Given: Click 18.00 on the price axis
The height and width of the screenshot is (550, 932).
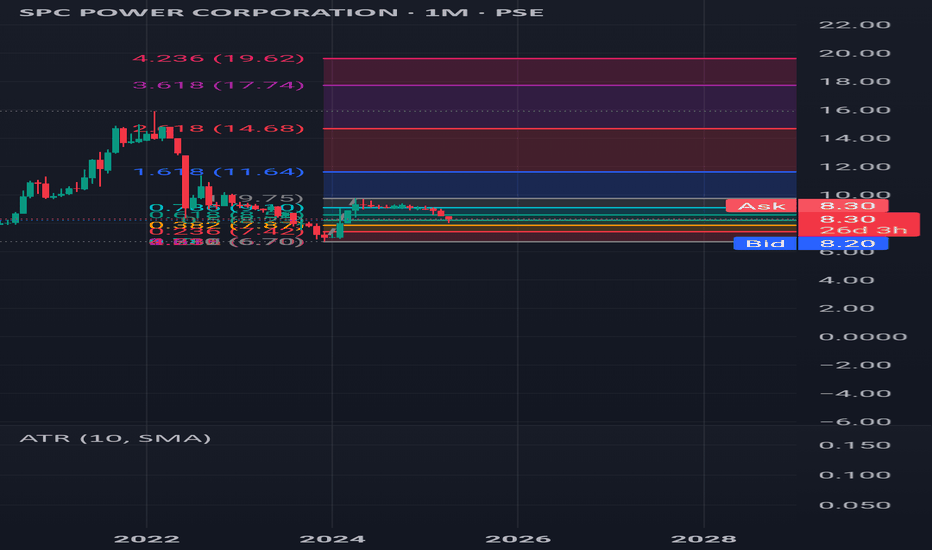Looking at the screenshot, I should pos(854,81).
